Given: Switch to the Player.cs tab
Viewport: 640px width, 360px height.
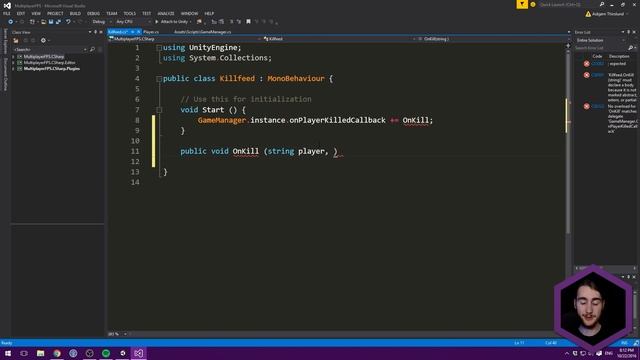Looking at the screenshot, I should click(x=151, y=32).
